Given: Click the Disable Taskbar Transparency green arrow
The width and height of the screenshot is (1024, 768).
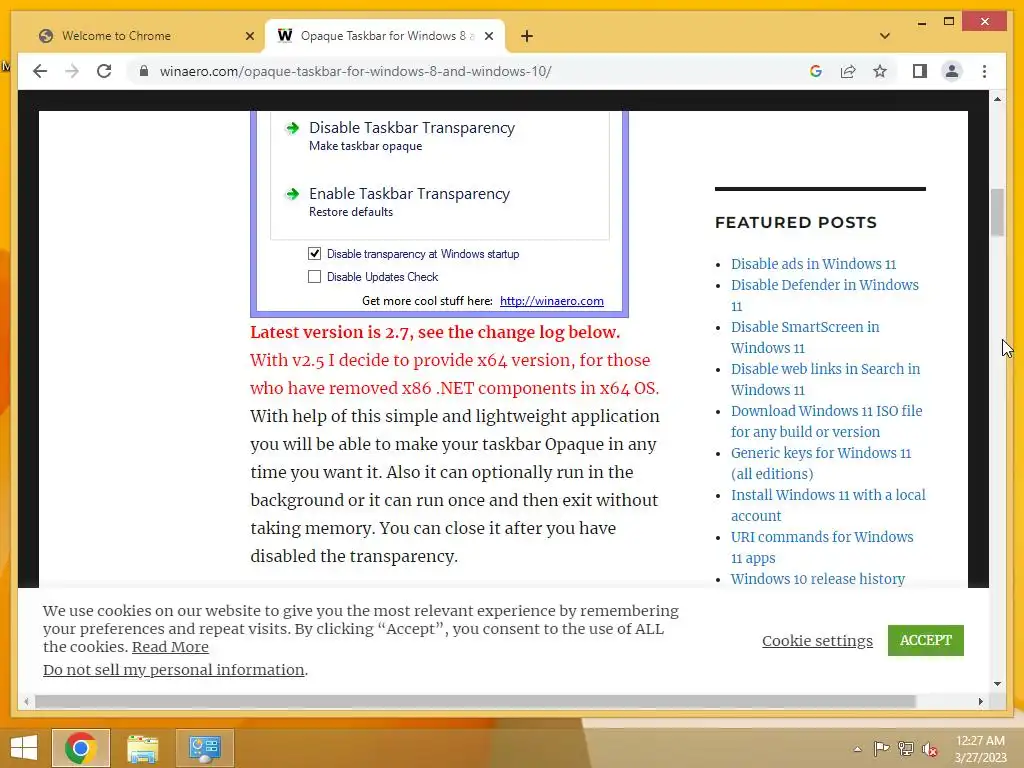Looking at the screenshot, I should point(292,127).
